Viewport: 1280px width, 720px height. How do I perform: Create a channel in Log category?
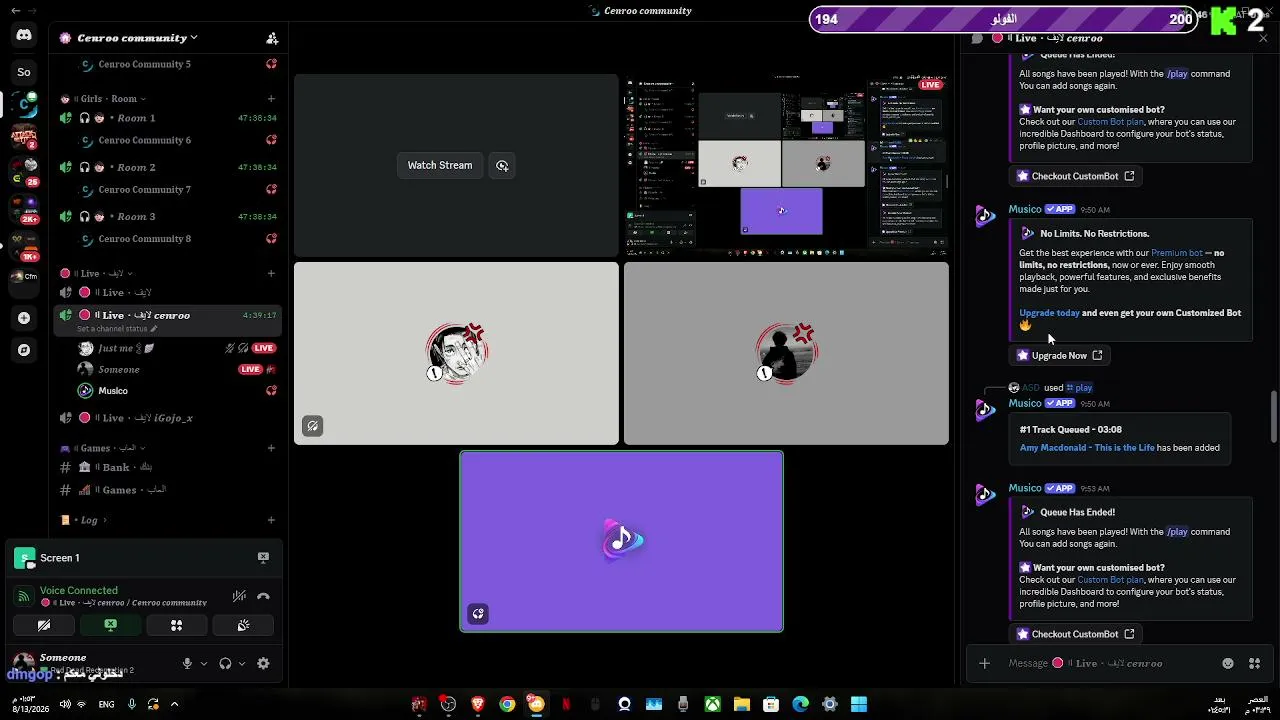pos(271,520)
